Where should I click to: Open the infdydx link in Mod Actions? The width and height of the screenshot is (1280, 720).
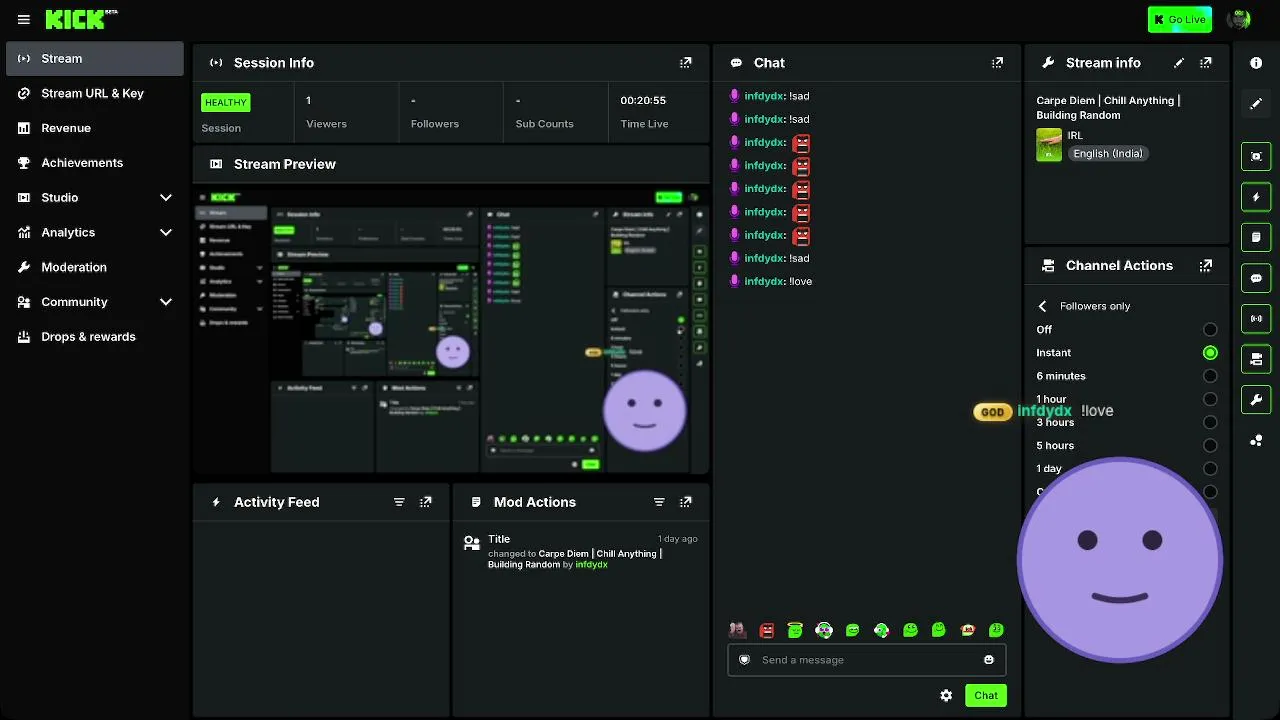pos(591,565)
